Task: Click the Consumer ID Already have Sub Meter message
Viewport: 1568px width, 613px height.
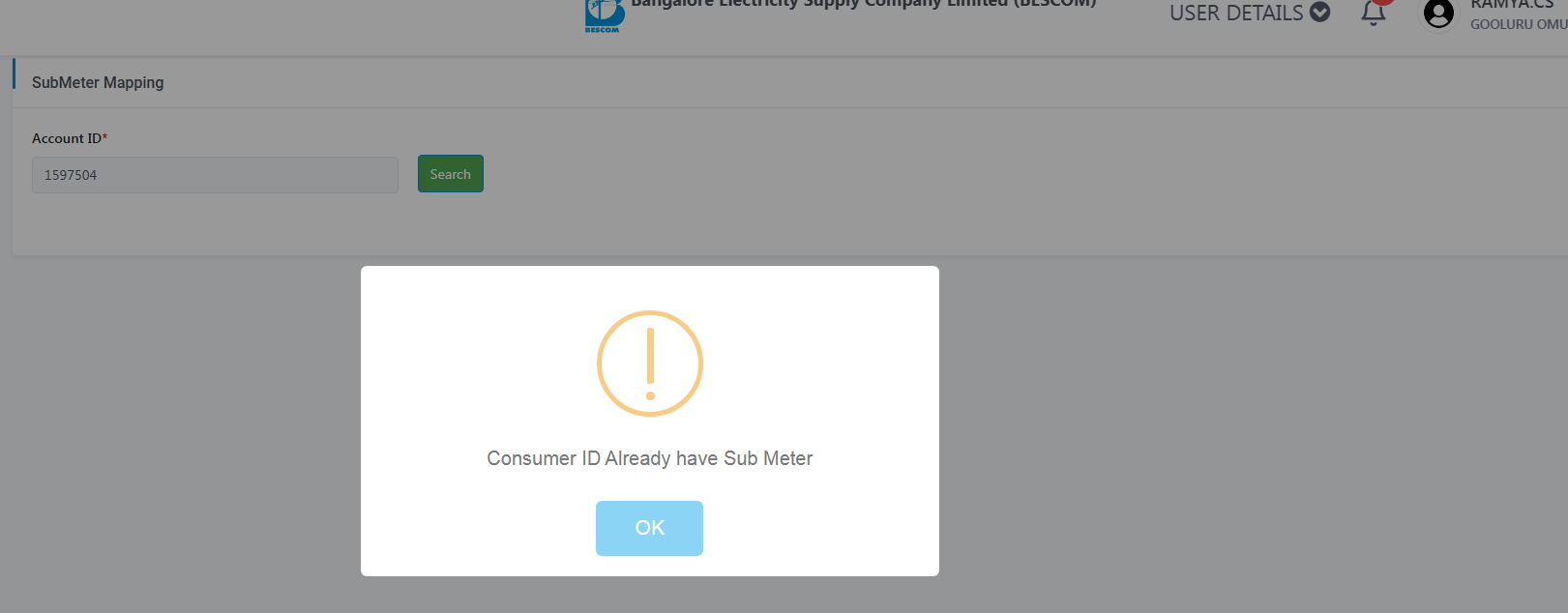Action: (650, 458)
